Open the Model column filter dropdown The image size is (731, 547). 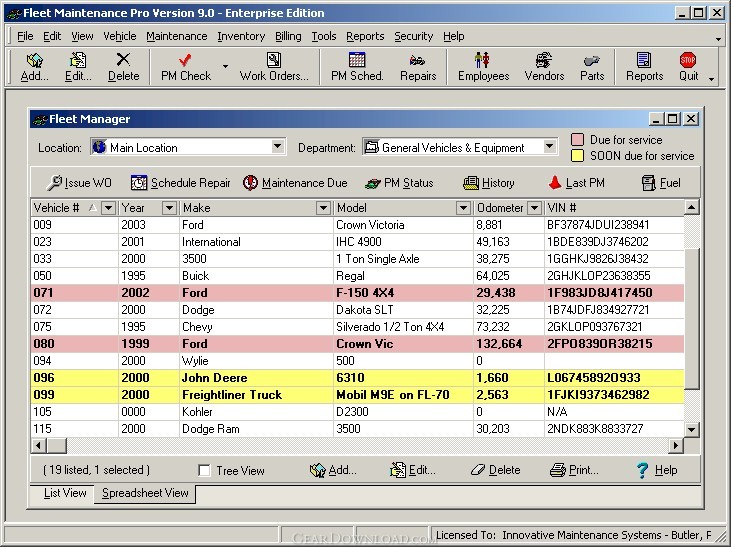click(x=463, y=208)
